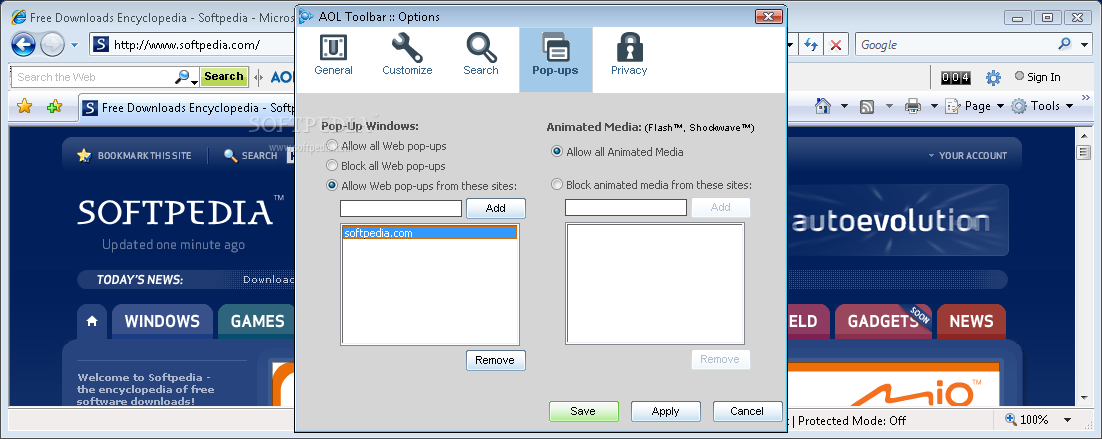Open AOL toolbar settings gear icon
This screenshot has width=1102, height=439.
(x=993, y=77)
